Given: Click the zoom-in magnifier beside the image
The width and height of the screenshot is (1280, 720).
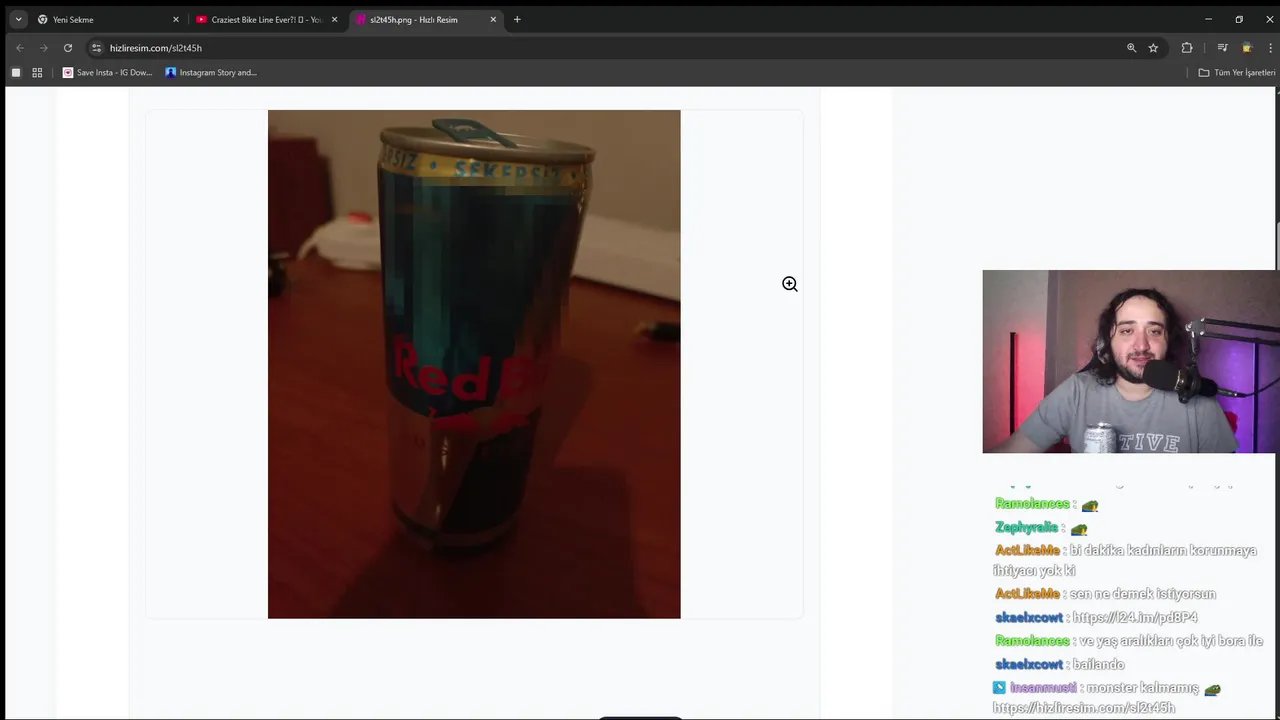Looking at the screenshot, I should tap(790, 284).
